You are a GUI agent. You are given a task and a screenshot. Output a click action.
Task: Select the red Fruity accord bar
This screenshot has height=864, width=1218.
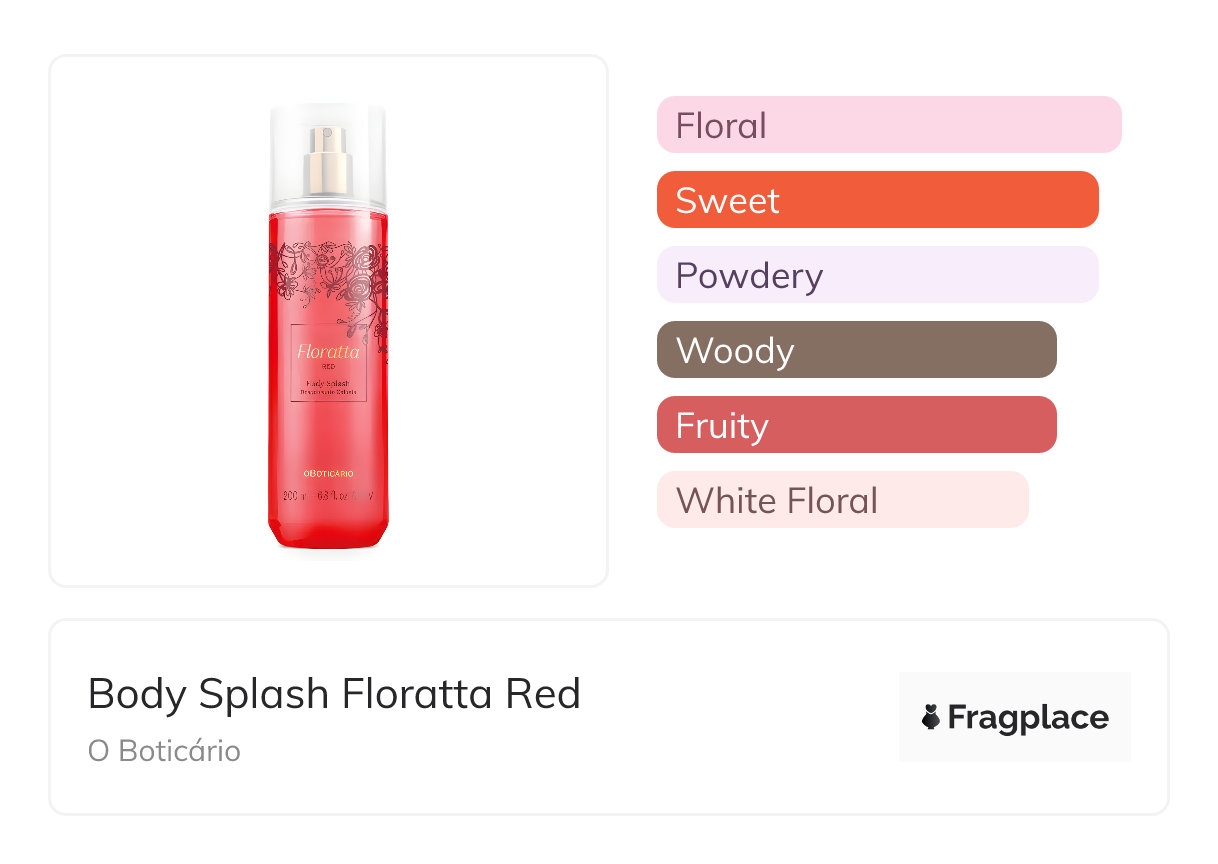point(856,425)
